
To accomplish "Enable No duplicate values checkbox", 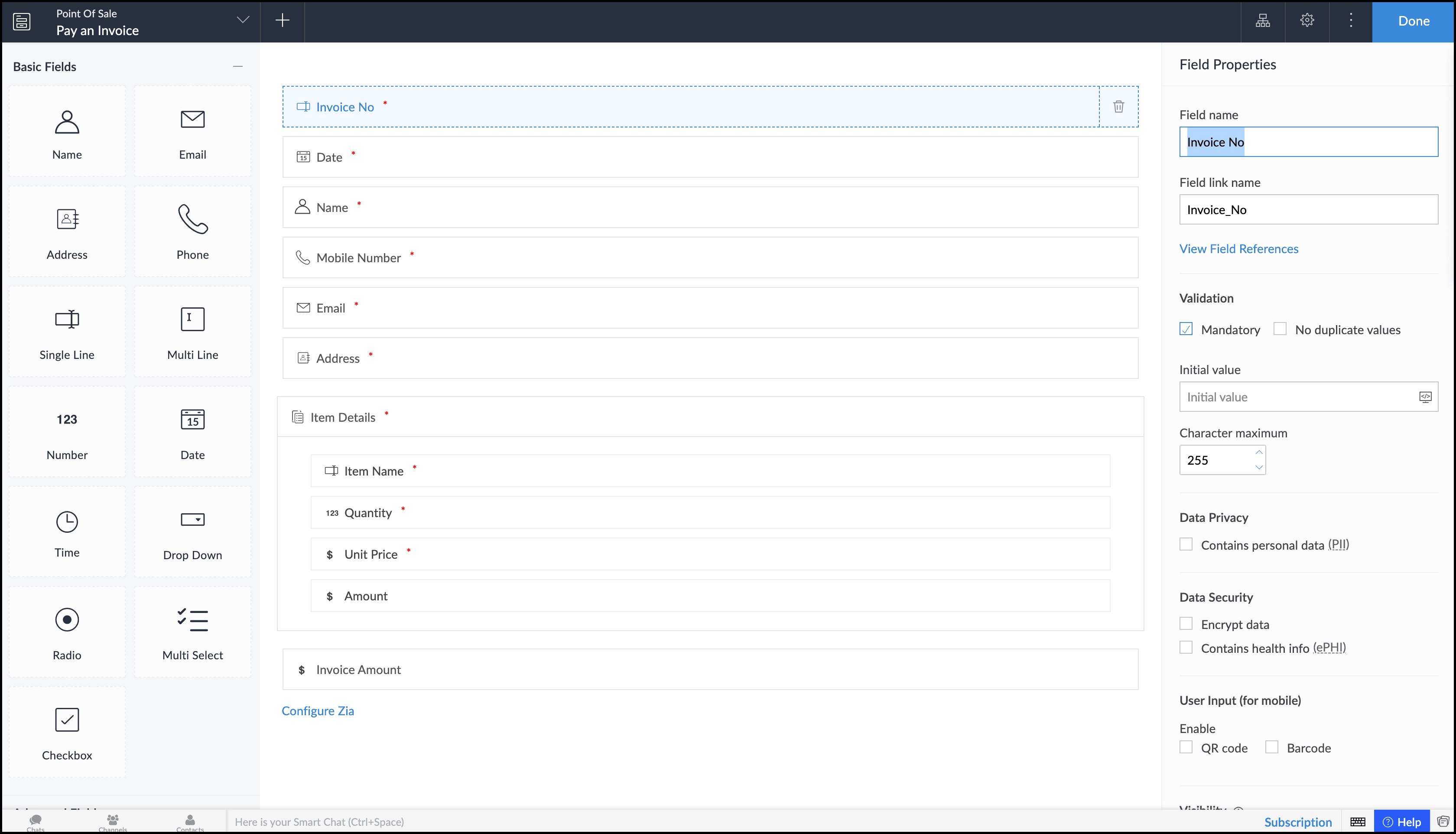I will click(x=1280, y=329).
